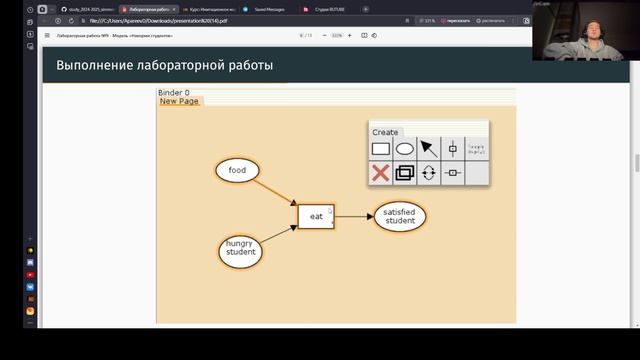Select the hungry student place
The height and width of the screenshot is (360, 640).
point(240,251)
